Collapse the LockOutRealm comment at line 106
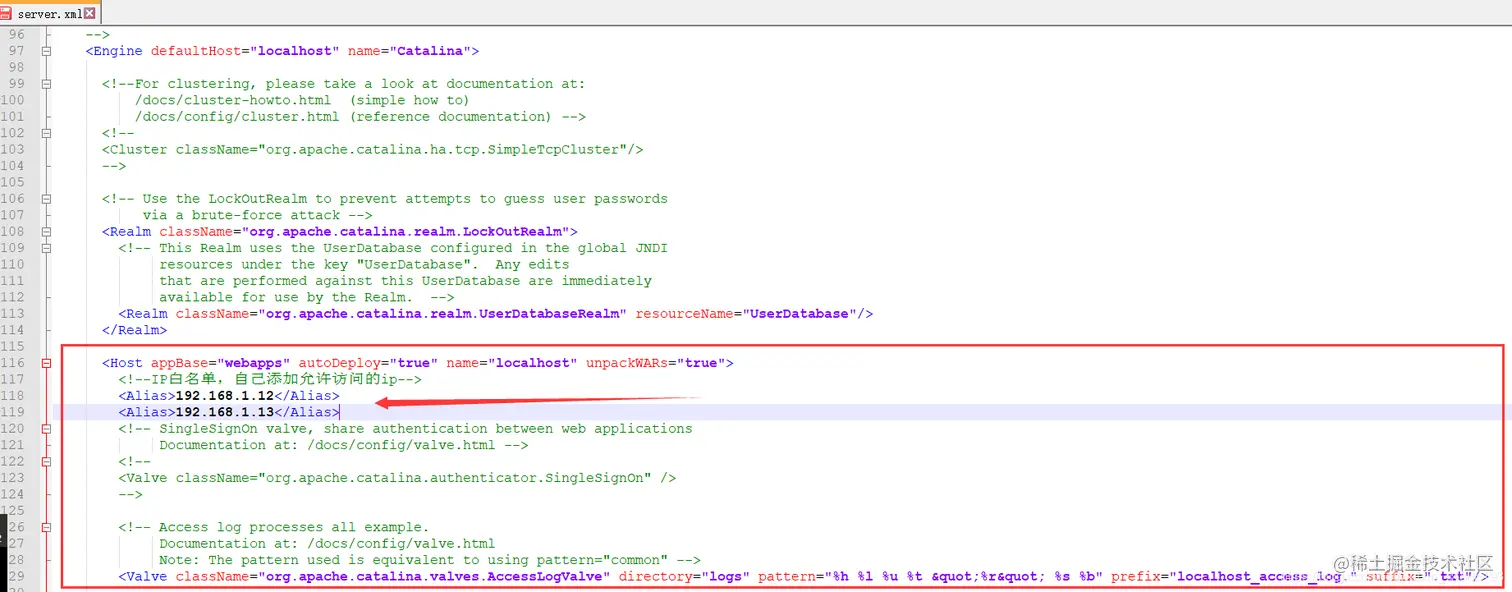The image size is (1512, 592). [x=46, y=199]
